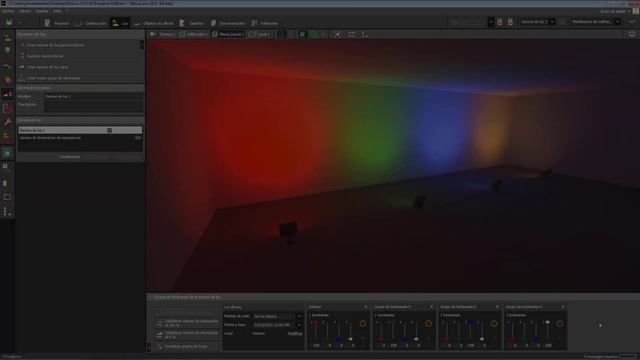This screenshot has width=640, height=360.
Task: Open the light scene dropdown in top toolbar
Action: click(x=537, y=22)
